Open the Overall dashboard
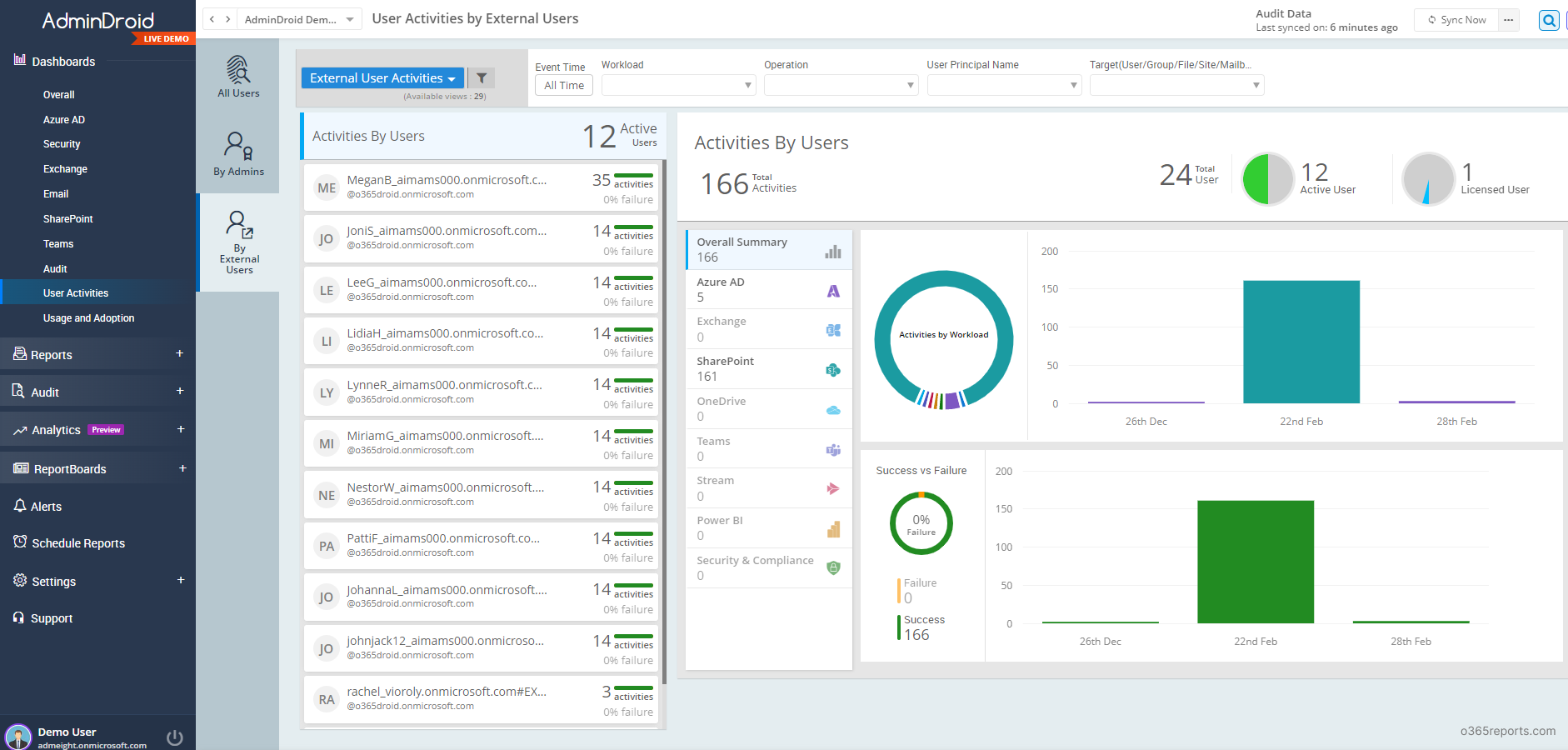Viewport: 1568px width, 750px height. tap(59, 95)
